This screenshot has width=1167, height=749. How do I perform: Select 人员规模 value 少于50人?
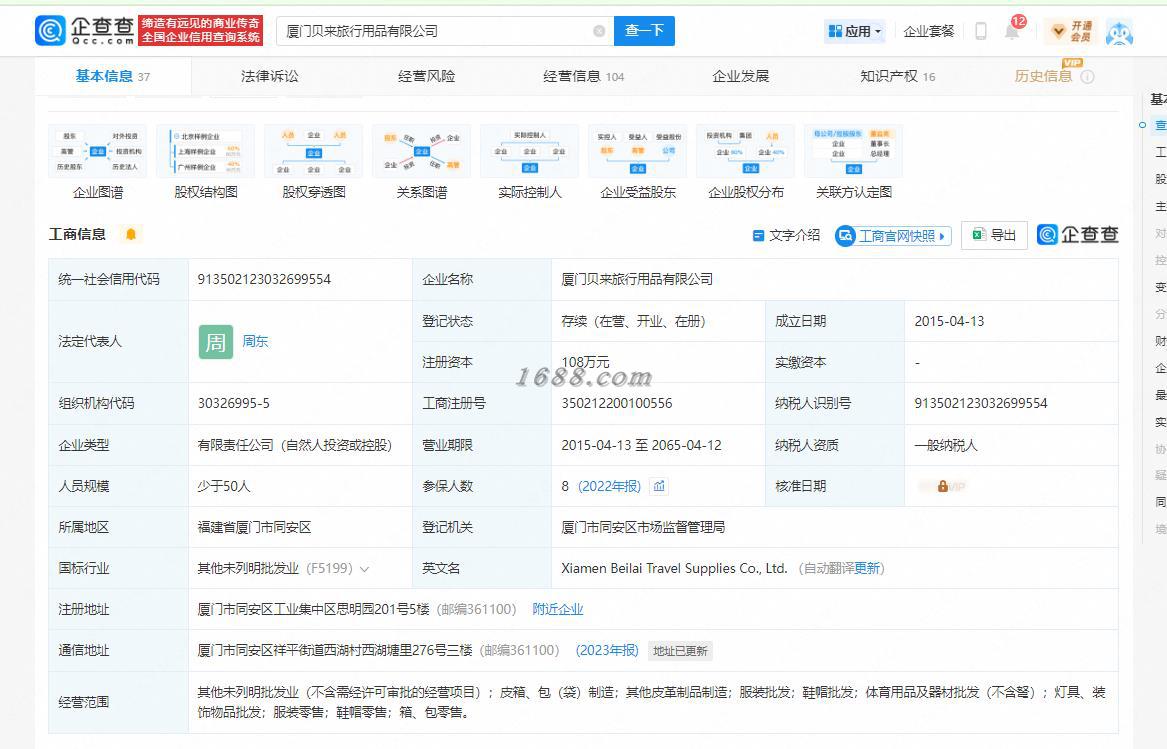[224, 486]
